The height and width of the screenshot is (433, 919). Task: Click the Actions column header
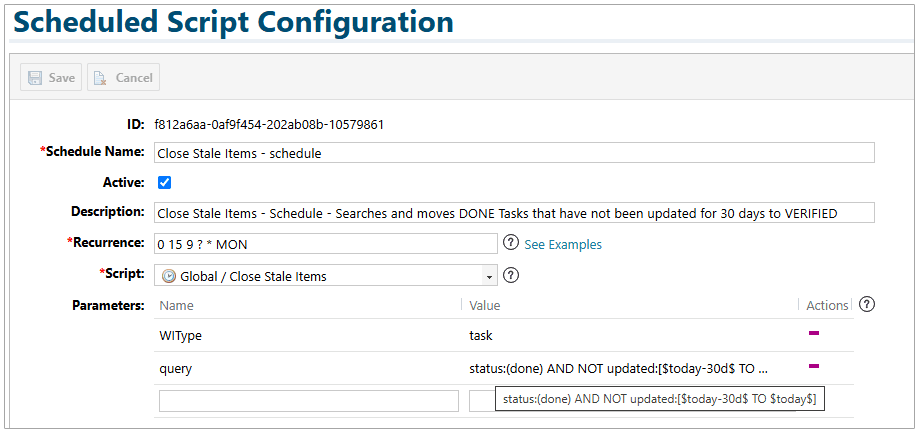826,305
